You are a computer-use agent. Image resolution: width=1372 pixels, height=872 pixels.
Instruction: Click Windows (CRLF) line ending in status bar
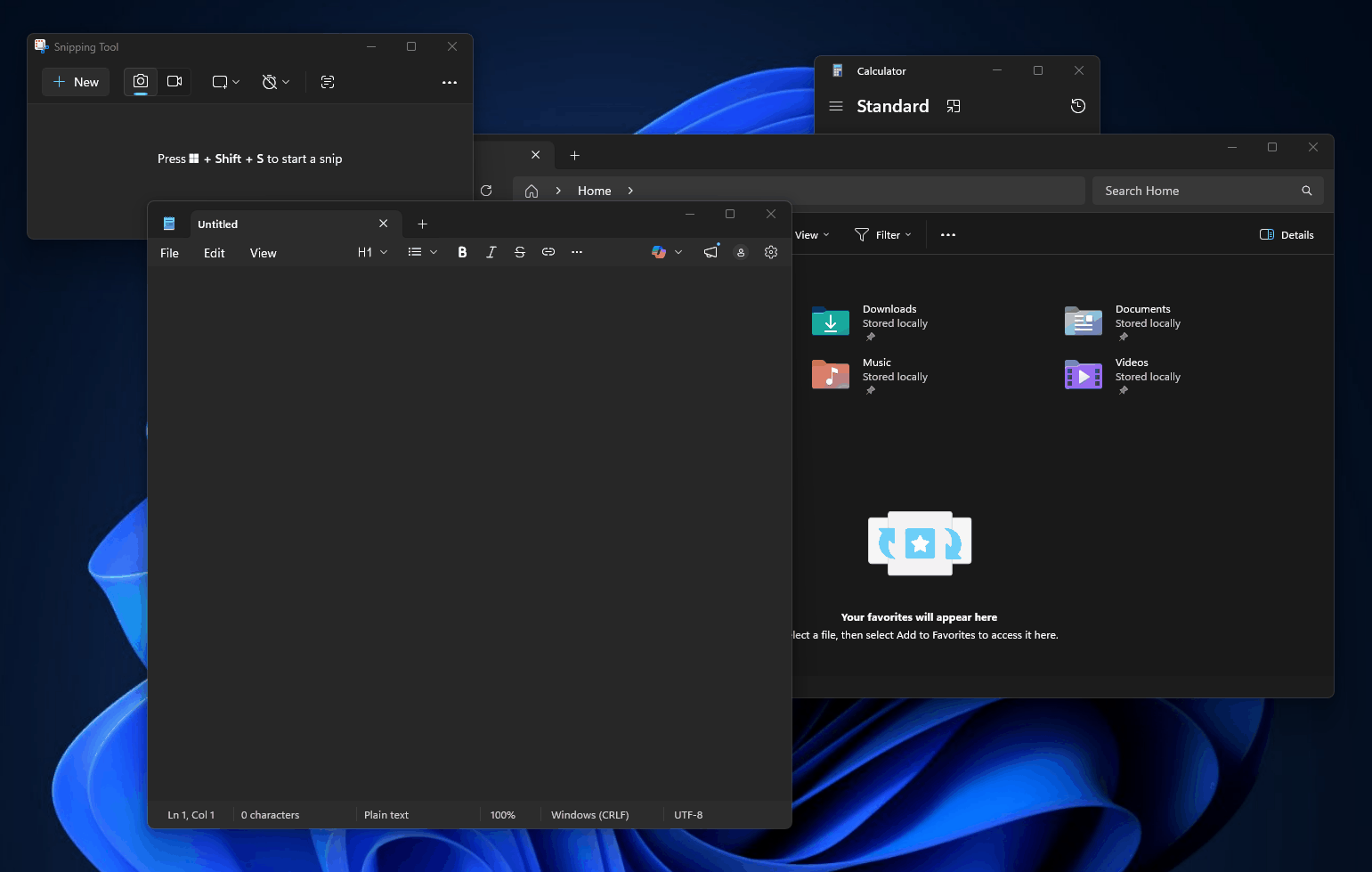pyautogui.click(x=590, y=815)
